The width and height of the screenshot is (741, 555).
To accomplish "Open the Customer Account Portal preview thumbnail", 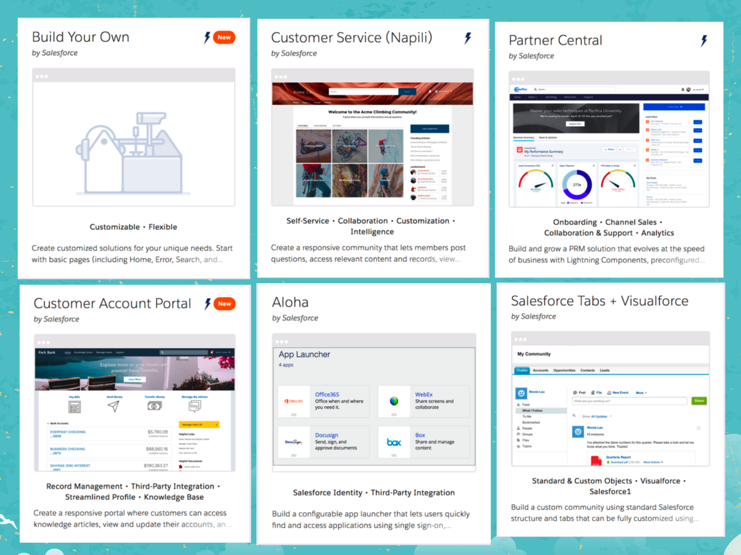I will [135, 403].
